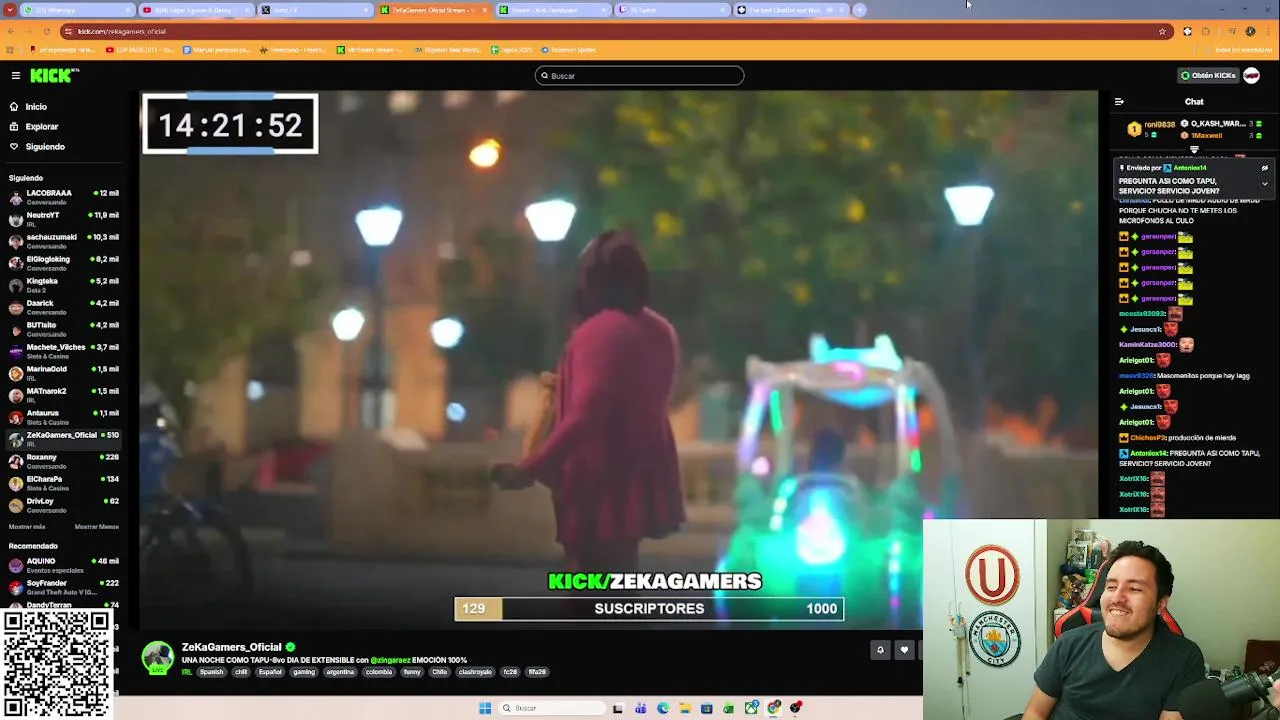Open Chrome from the taskbar
1280x720 pixels.
774,708
